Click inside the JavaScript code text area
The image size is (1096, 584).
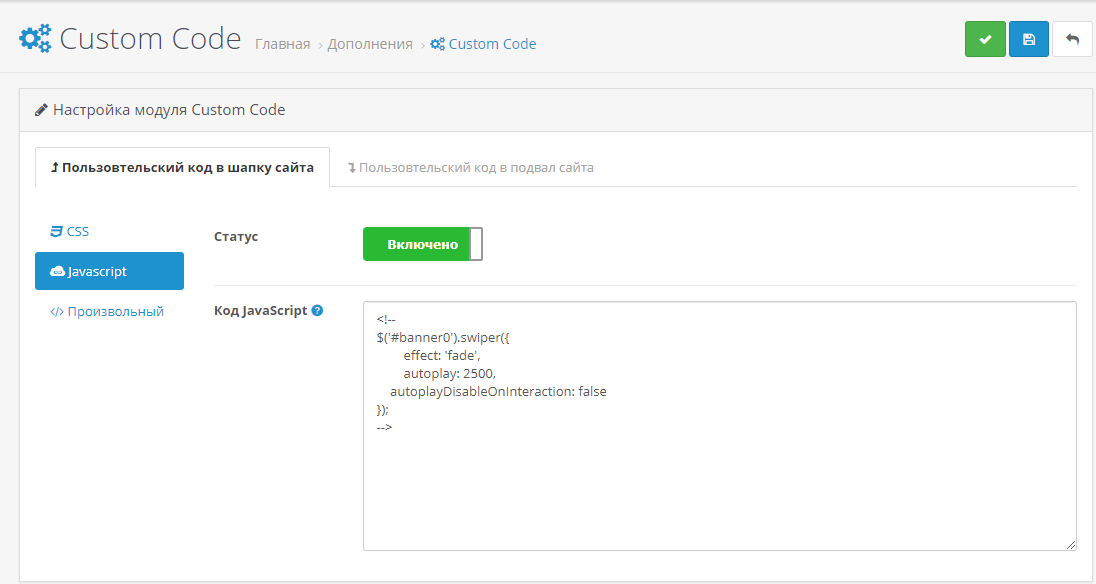[719, 480]
